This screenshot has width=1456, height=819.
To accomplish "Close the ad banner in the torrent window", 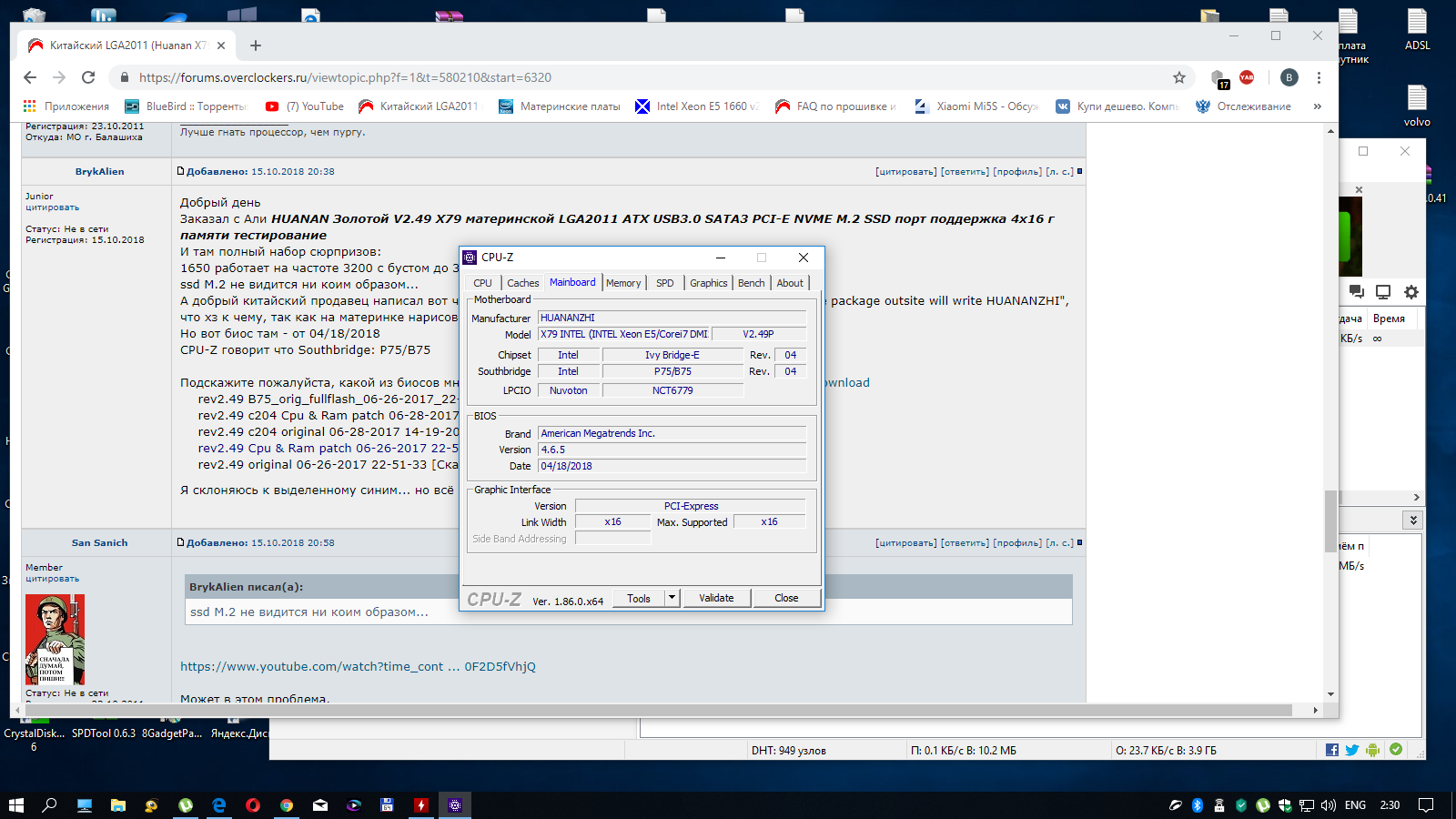I will pos(1359,190).
